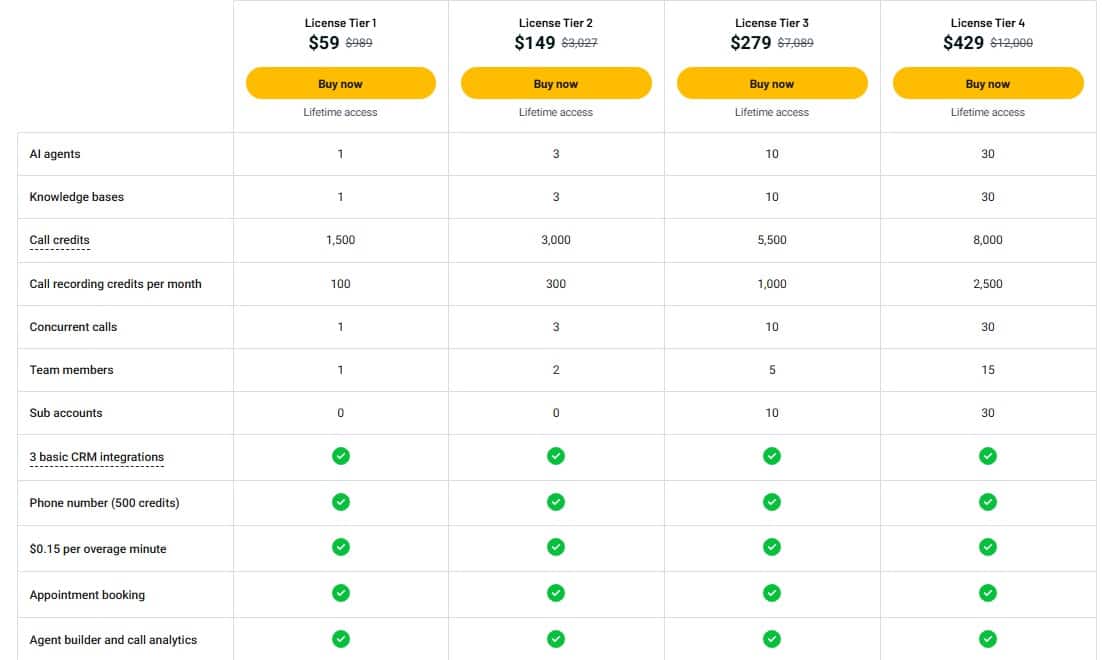The height and width of the screenshot is (660, 1102).
Task: Click the Tier 4 CRM integrations checkmark icon
Action: 988,456
